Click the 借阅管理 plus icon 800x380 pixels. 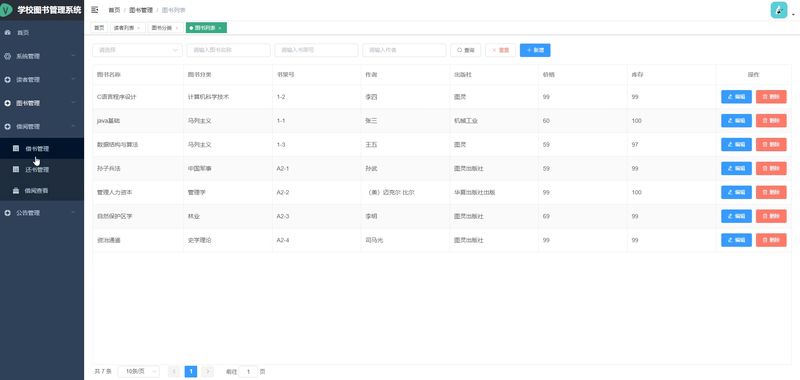coord(7,126)
